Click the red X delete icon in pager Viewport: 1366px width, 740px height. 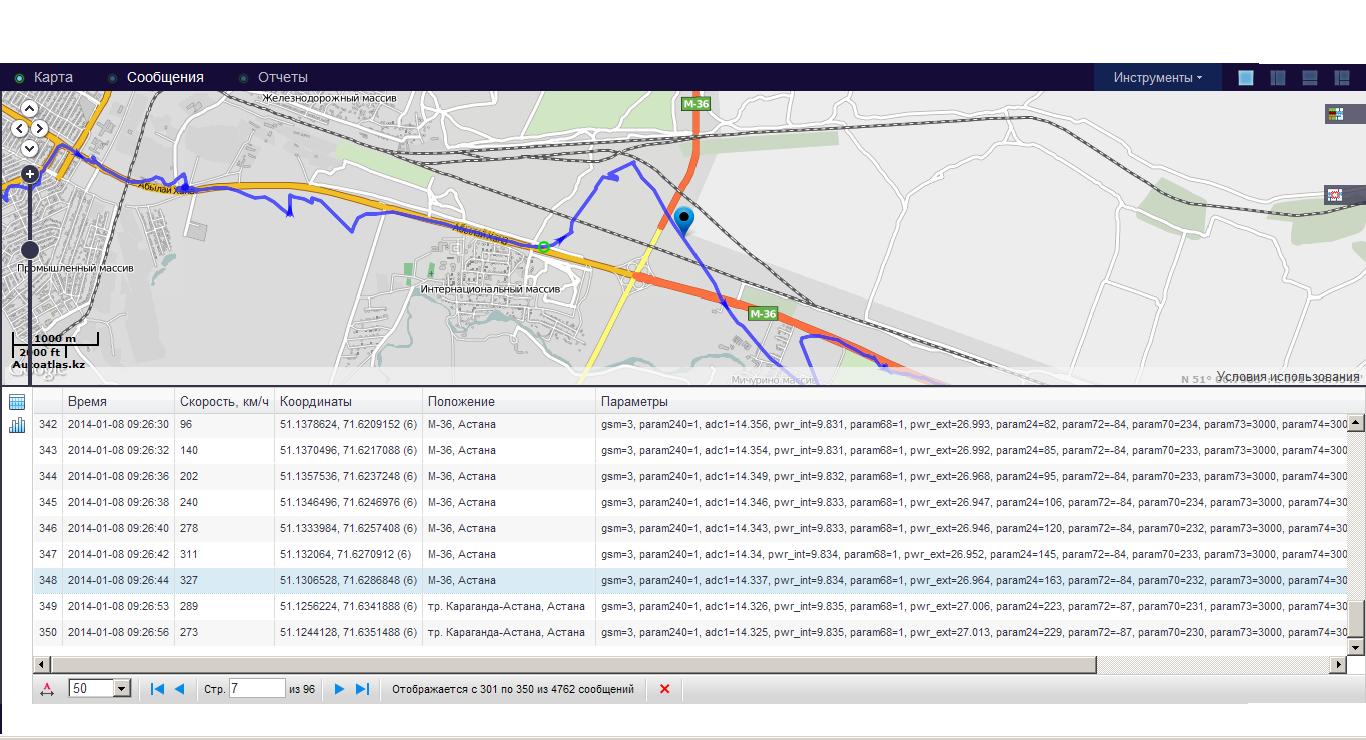coord(664,689)
